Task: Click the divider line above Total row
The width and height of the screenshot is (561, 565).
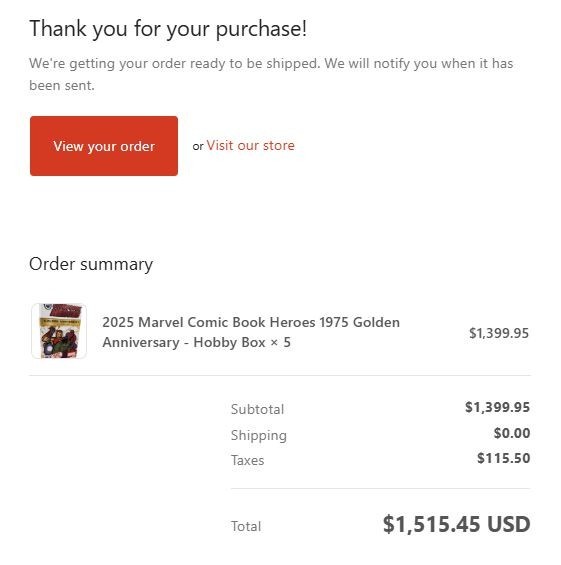Action: (x=380, y=489)
